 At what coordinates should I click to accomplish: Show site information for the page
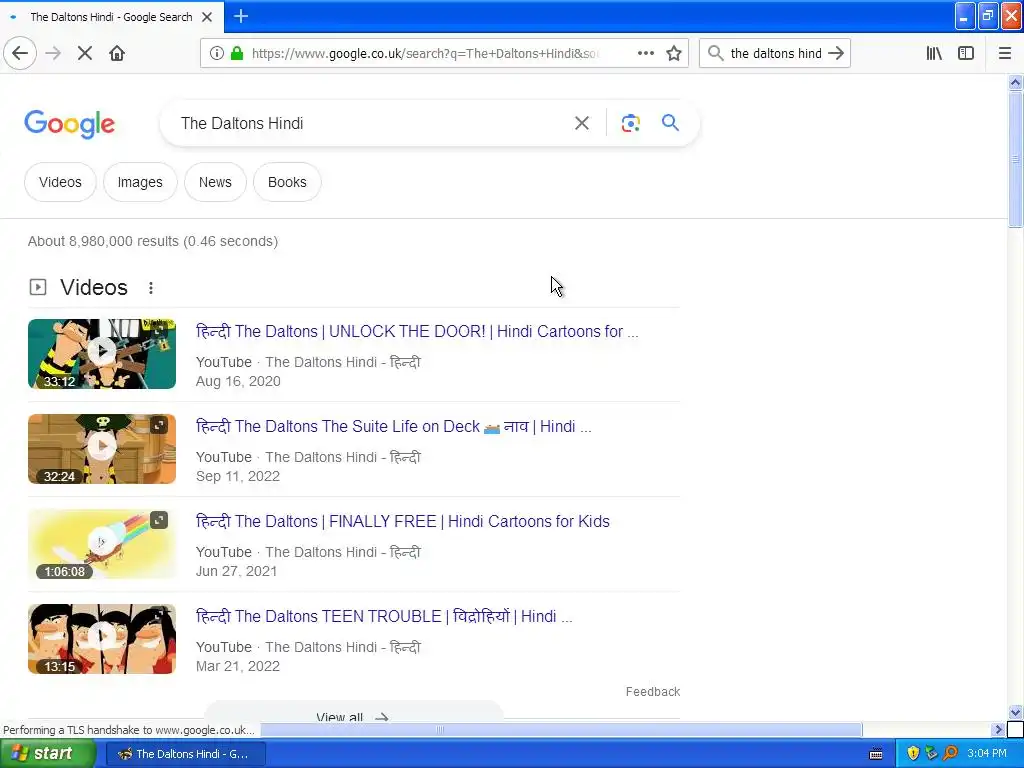coord(217,54)
